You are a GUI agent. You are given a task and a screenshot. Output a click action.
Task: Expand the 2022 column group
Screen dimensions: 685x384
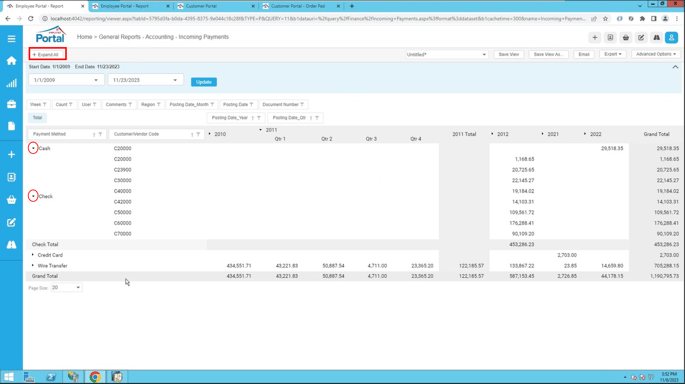point(585,134)
